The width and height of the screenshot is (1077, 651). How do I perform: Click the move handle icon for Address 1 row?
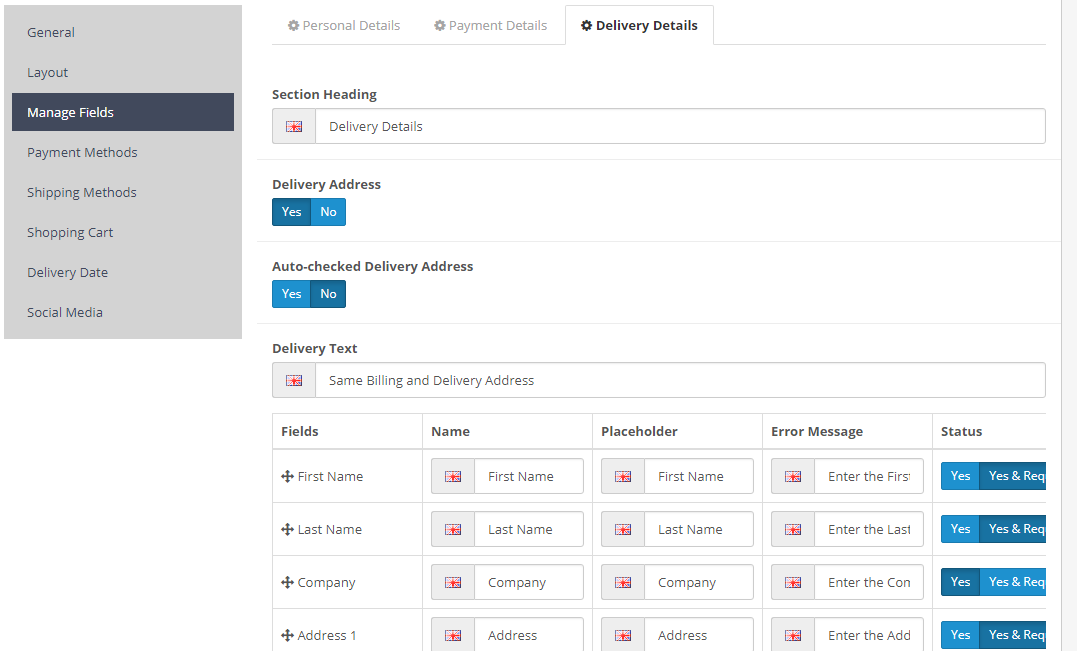tap(287, 635)
